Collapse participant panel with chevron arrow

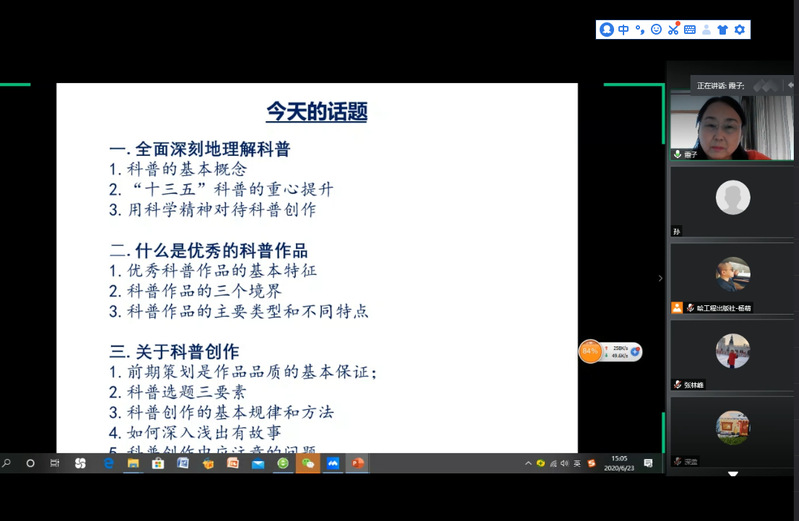pos(660,278)
